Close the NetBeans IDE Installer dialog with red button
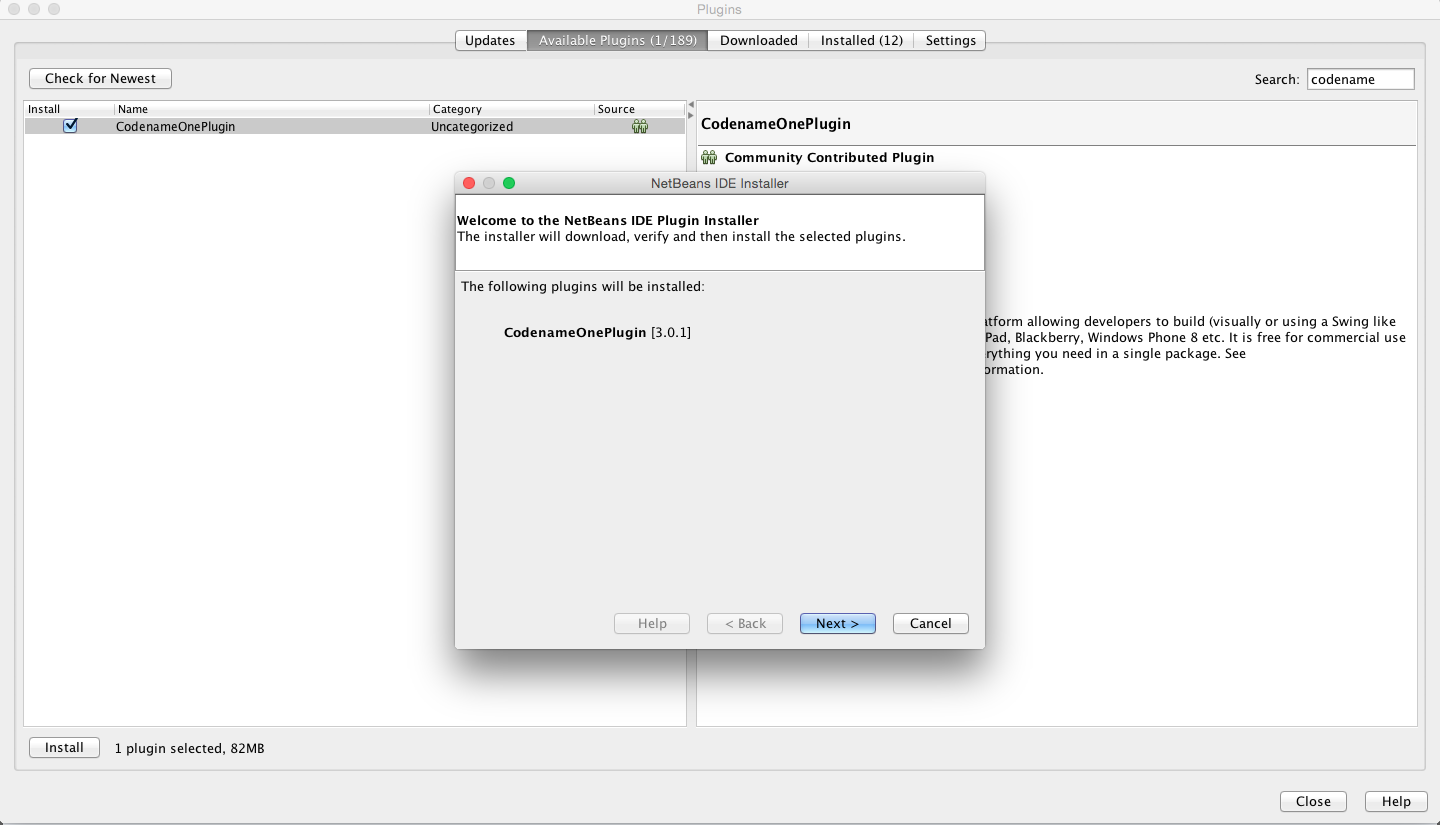 pyautogui.click(x=468, y=183)
